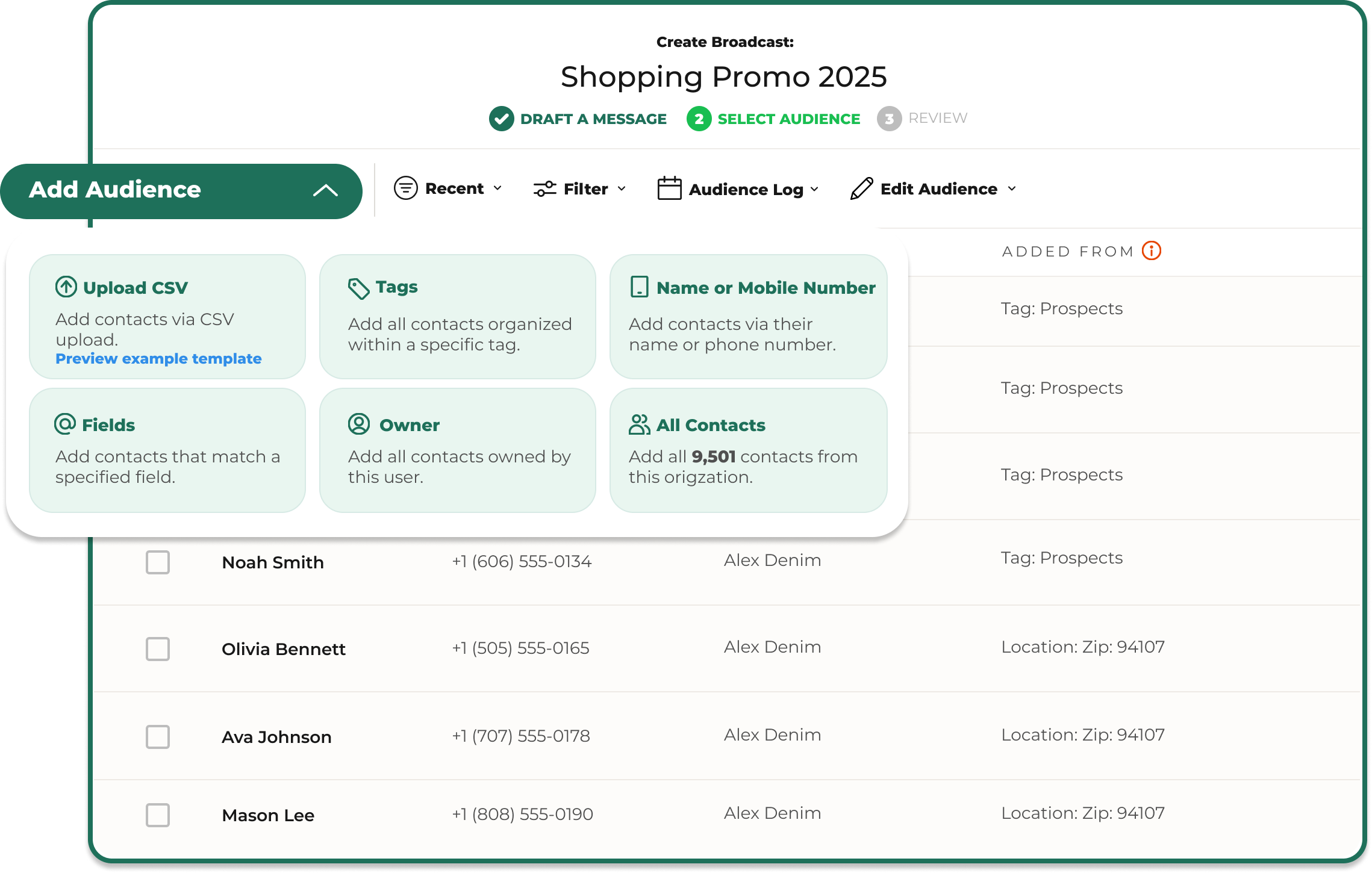This screenshot has height=873, width=1372.
Task: Choose the Tags audience option
Action: point(458,317)
